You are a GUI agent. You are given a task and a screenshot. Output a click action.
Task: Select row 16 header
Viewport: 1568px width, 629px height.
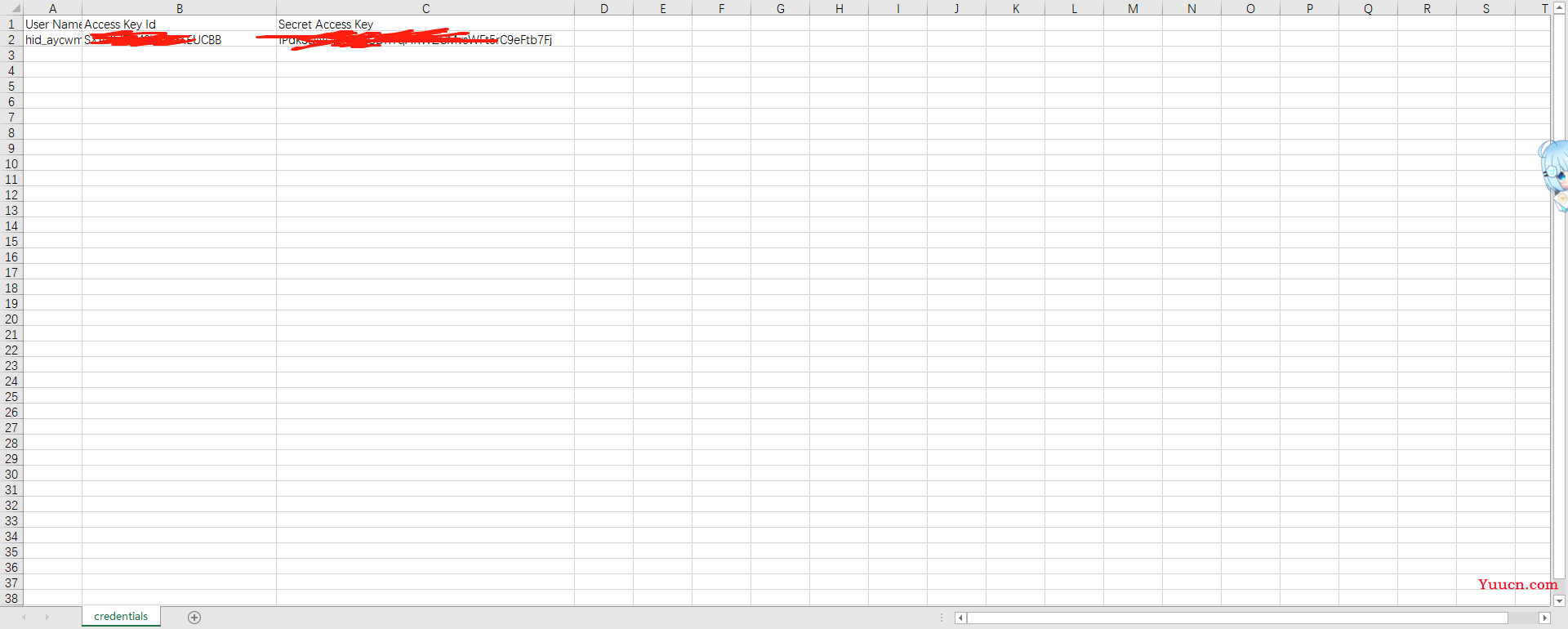click(x=11, y=257)
